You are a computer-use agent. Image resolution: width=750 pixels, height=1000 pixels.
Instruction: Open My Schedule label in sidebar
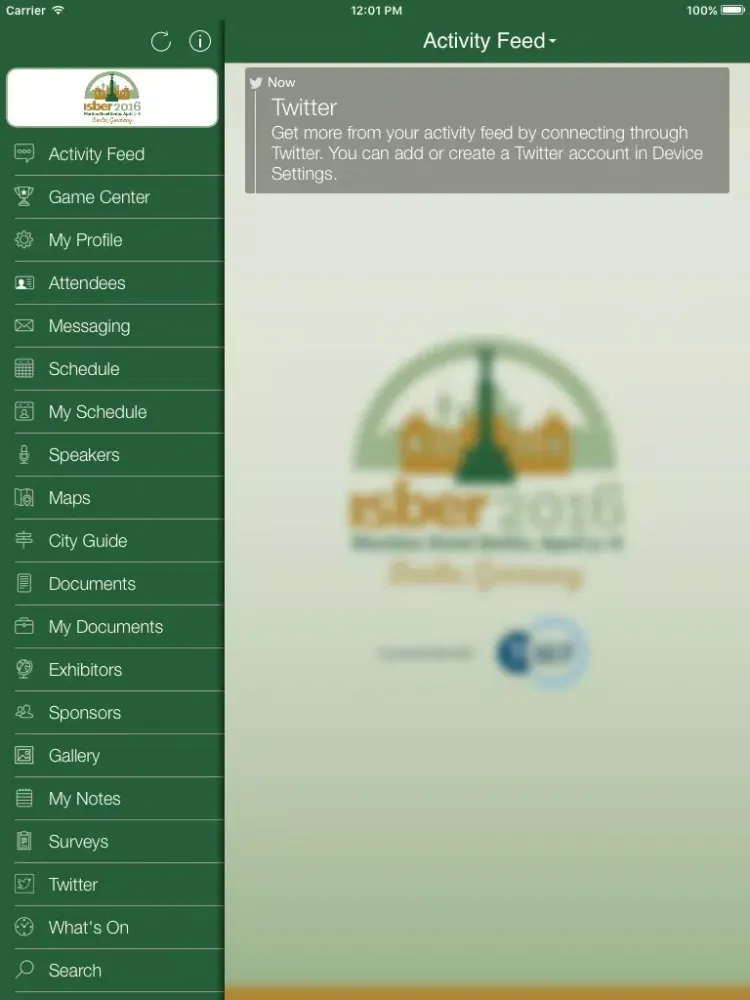tap(98, 412)
